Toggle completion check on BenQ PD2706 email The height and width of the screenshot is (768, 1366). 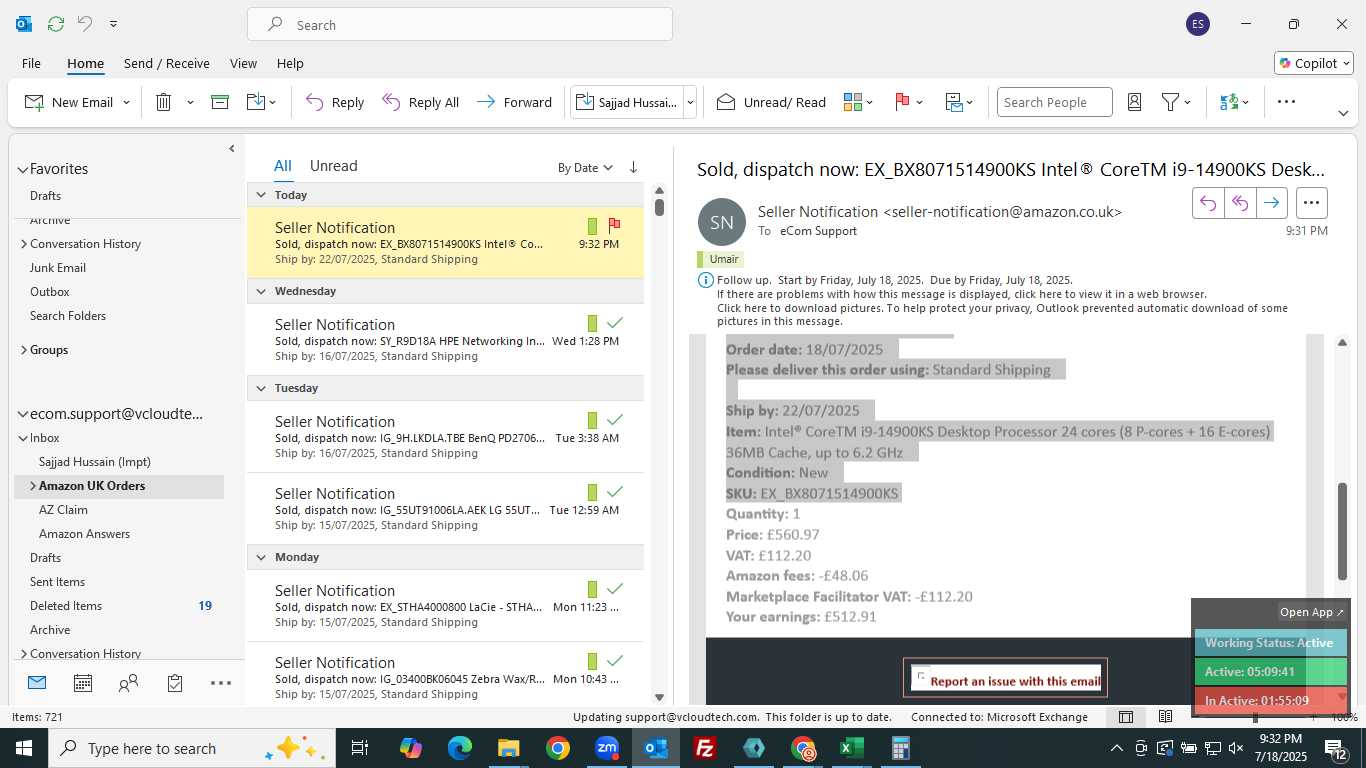[615, 420]
